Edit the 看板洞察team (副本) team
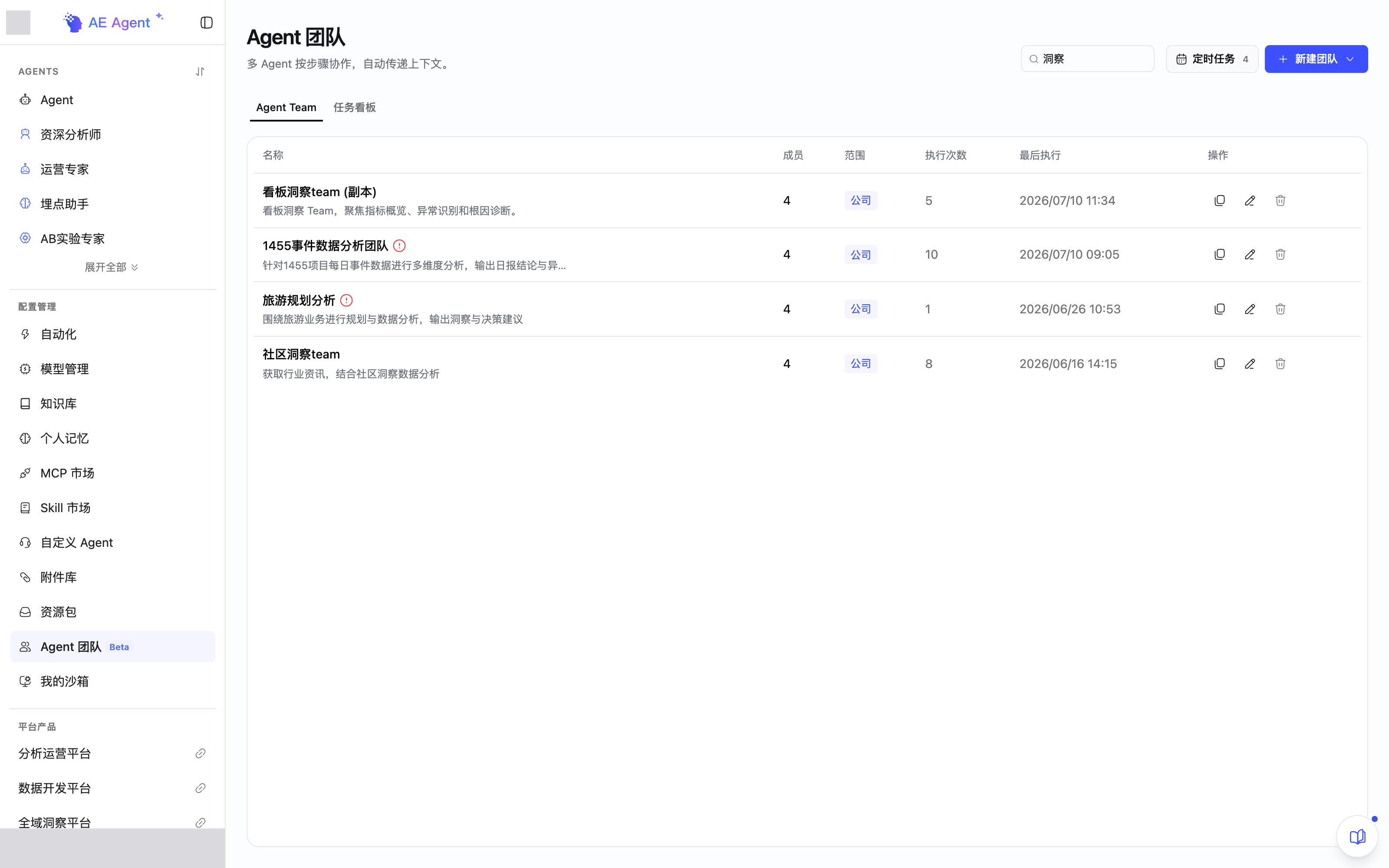 tap(1250, 201)
